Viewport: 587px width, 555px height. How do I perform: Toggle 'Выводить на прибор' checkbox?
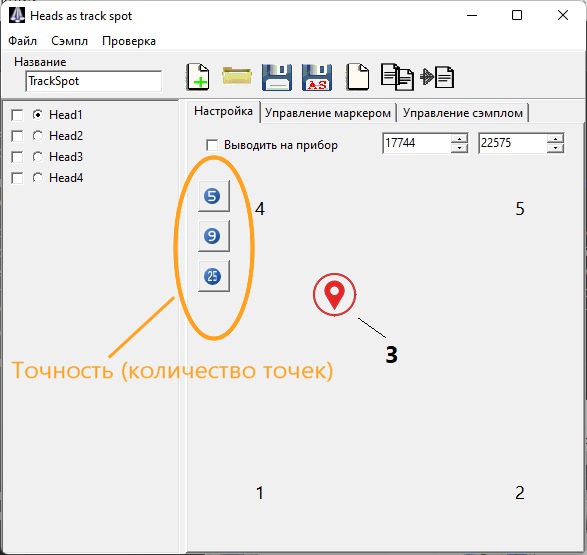[212, 145]
